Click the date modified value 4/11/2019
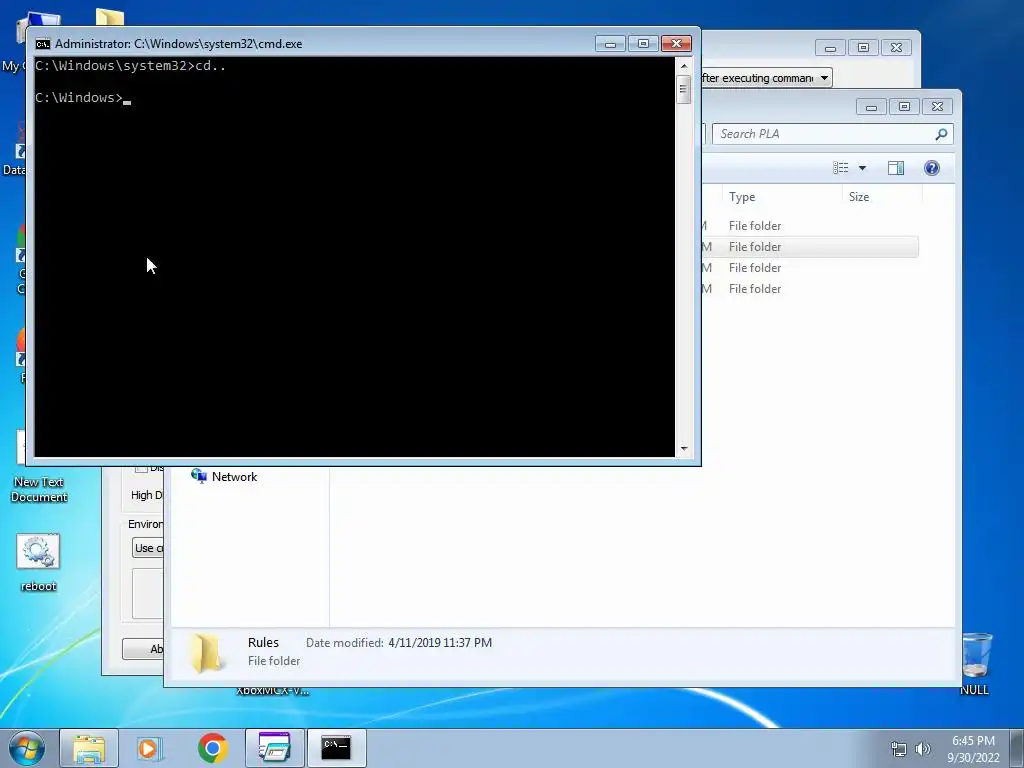 click(440, 643)
